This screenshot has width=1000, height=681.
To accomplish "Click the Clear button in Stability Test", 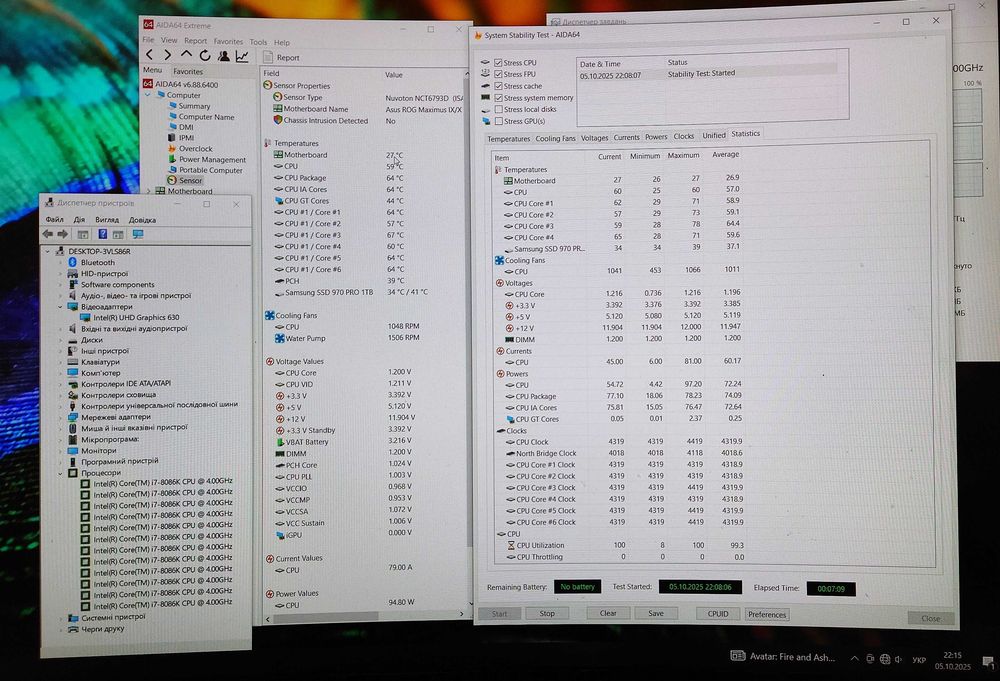I will point(608,613).
